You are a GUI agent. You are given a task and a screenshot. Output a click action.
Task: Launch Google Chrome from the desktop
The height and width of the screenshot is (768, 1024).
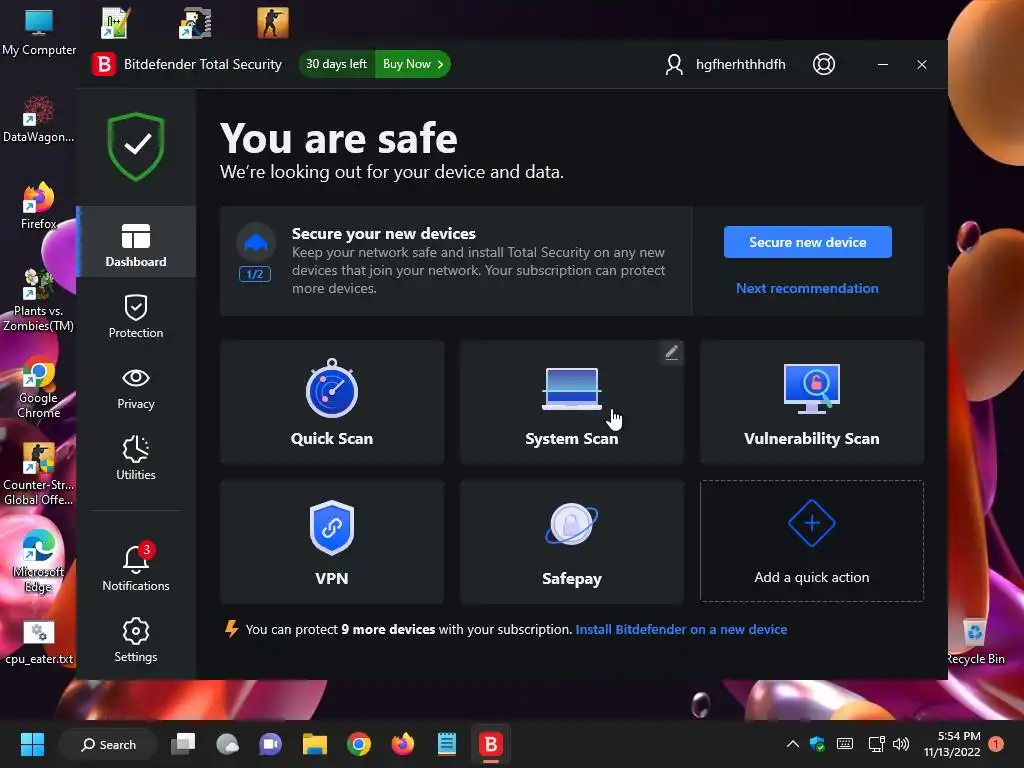(x=39, y=388)
